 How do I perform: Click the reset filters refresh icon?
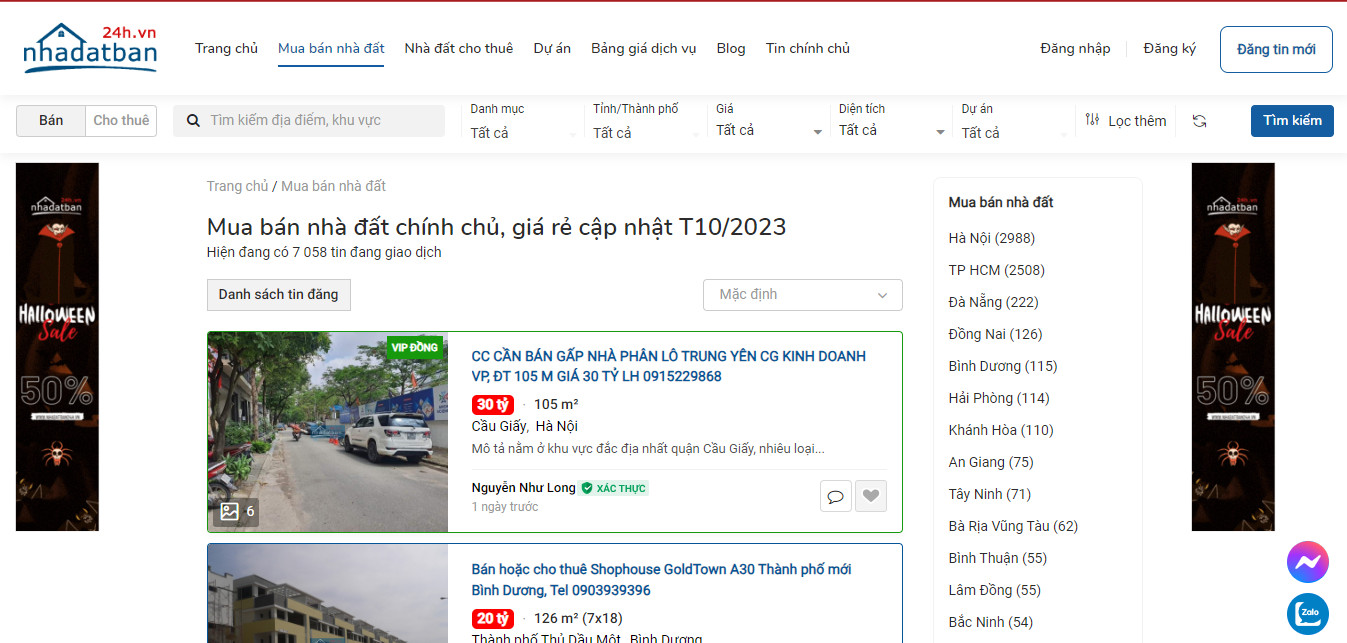click(x=1199, y=120)
